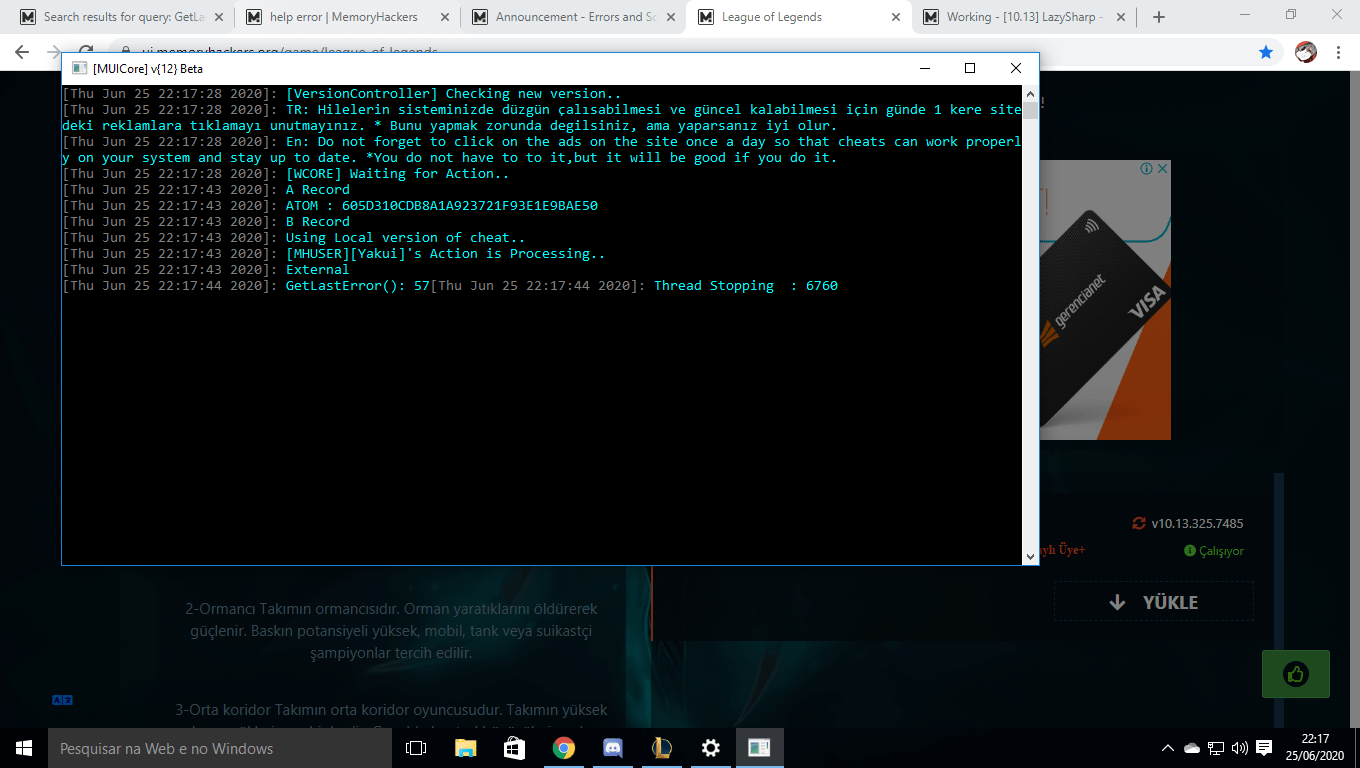1360x768 pixels.
Task: Click the Thread Stopping : 6760 text
Action: pos(746,286)
